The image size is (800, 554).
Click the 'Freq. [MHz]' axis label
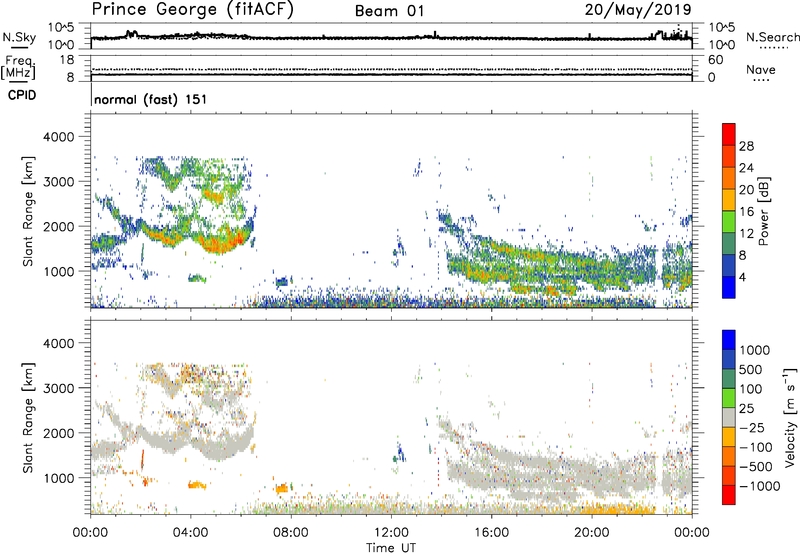click(x=18, y=68)
